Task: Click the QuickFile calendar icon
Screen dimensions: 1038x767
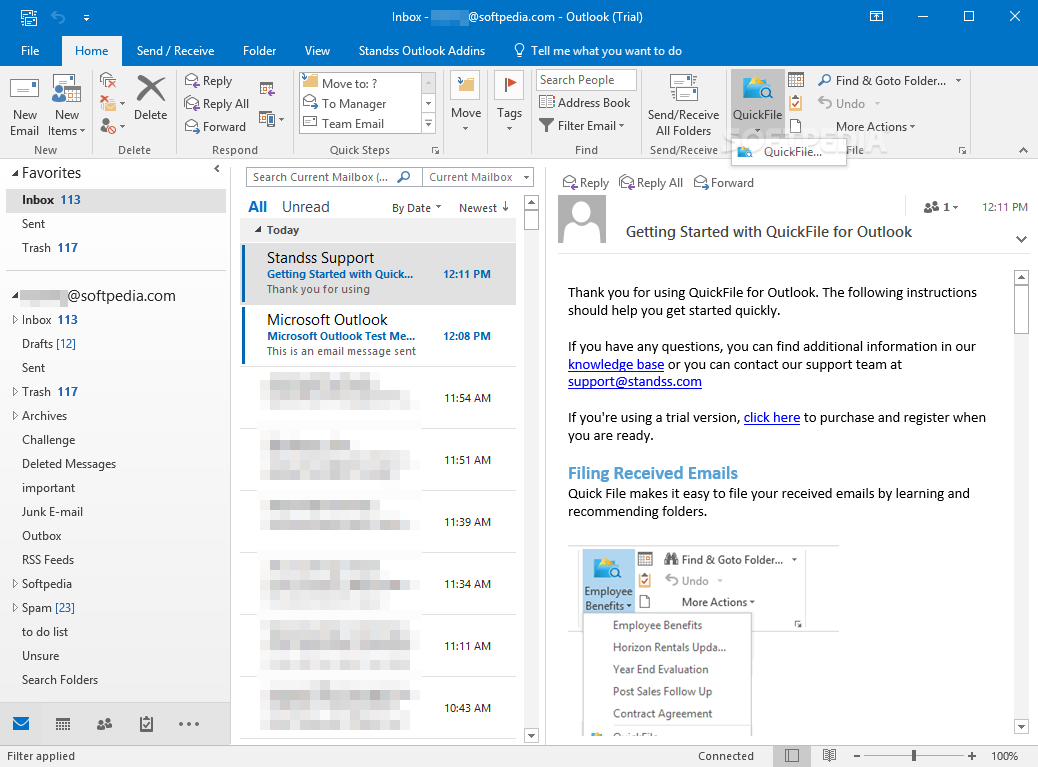Action: point(796,80)
